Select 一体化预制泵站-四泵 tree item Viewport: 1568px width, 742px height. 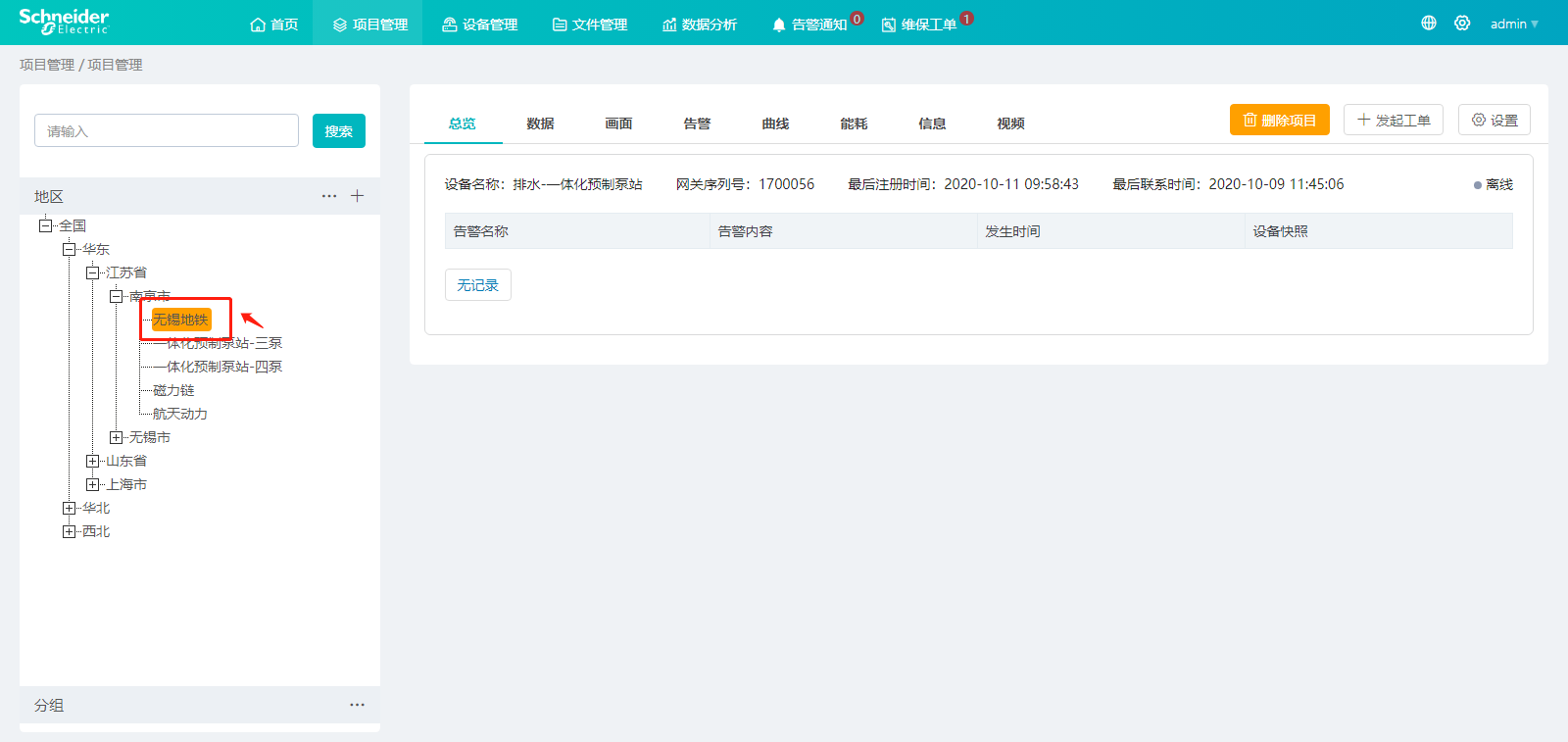(x=218, y=367)
